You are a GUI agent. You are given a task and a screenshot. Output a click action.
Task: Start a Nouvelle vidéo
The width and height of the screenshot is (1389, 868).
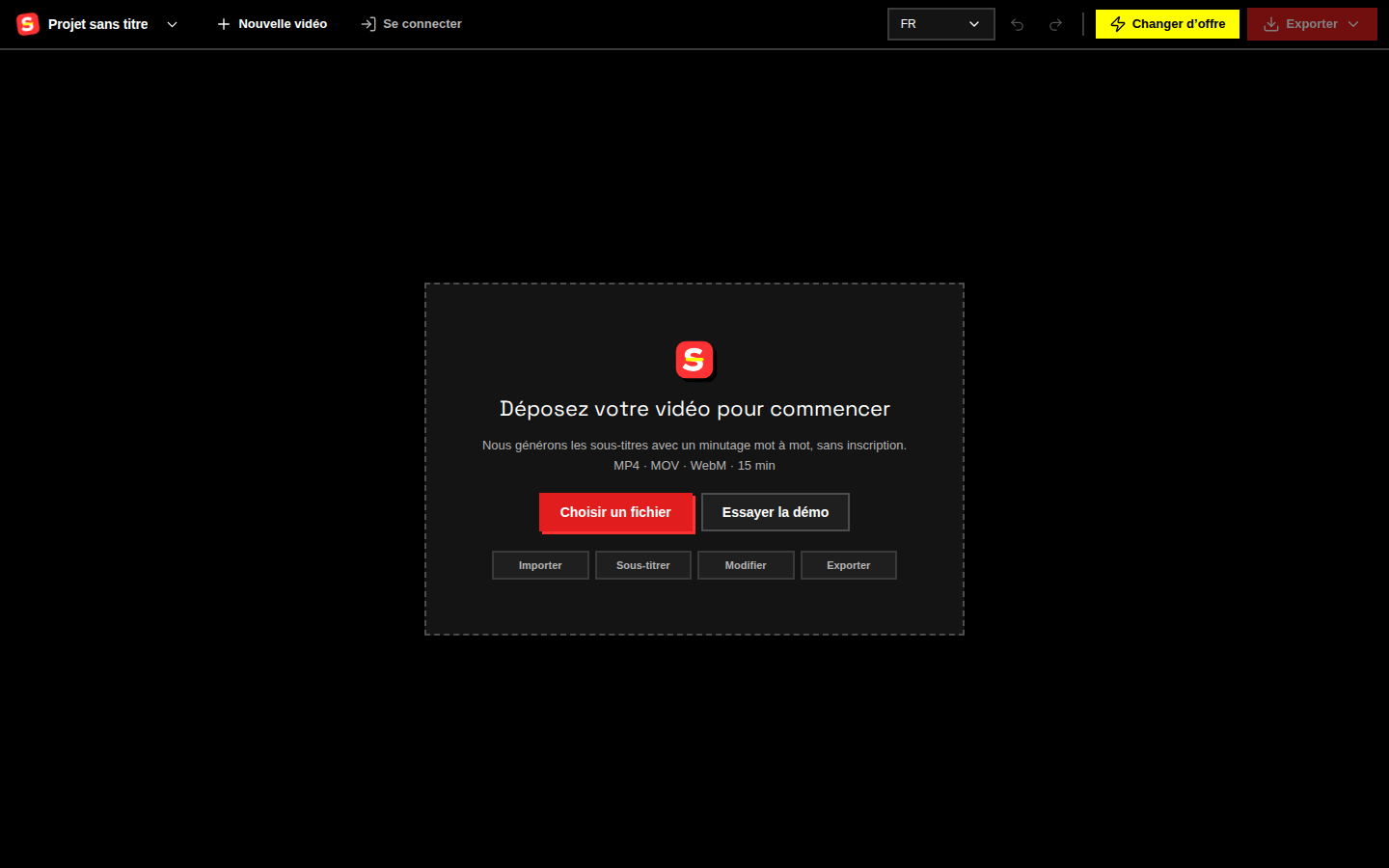click(272, 24)
